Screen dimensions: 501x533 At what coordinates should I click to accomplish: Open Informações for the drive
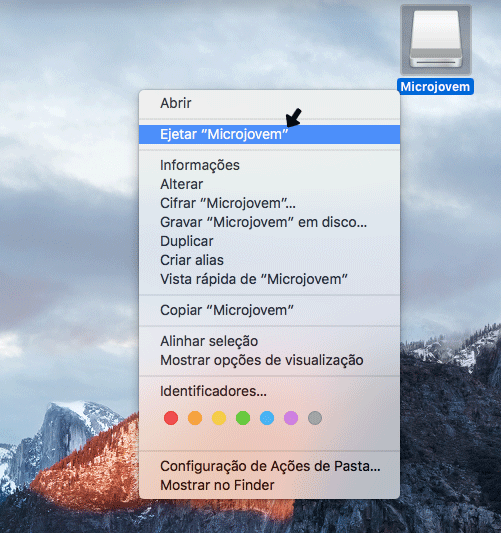(269, 165)
